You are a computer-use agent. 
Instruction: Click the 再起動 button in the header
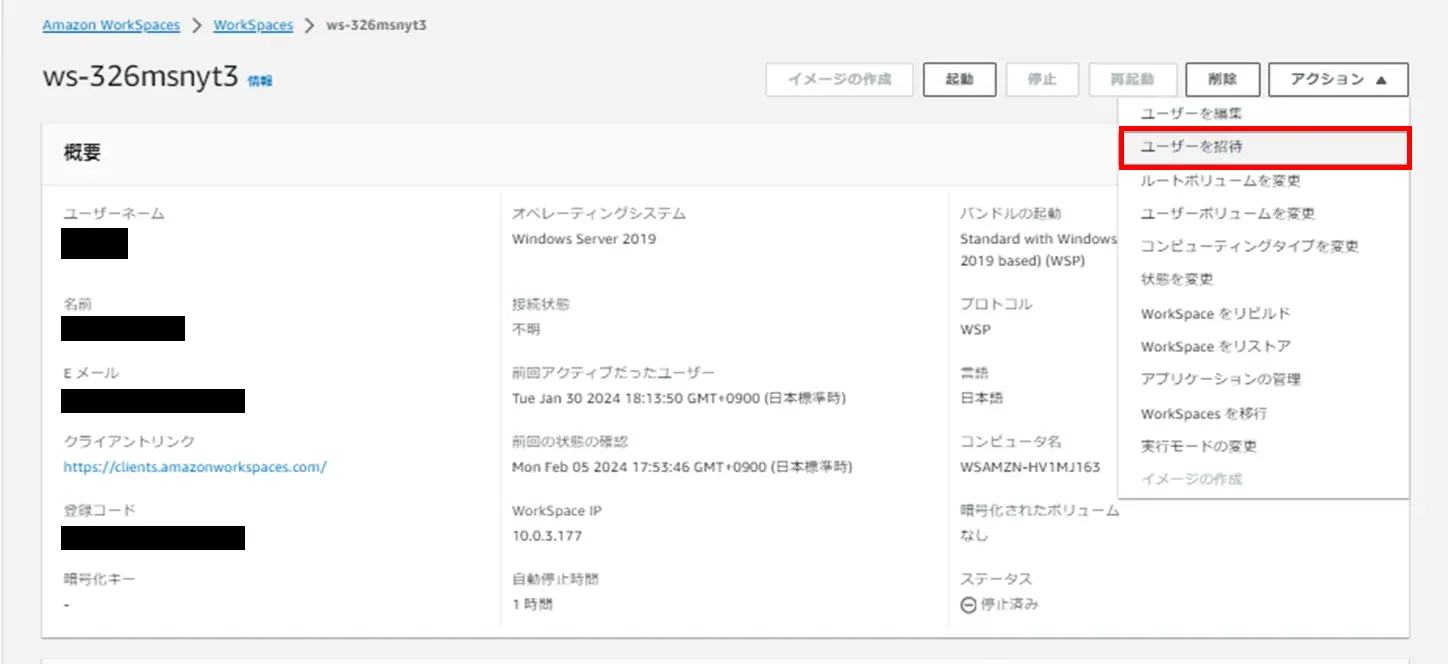[1132, 80]
